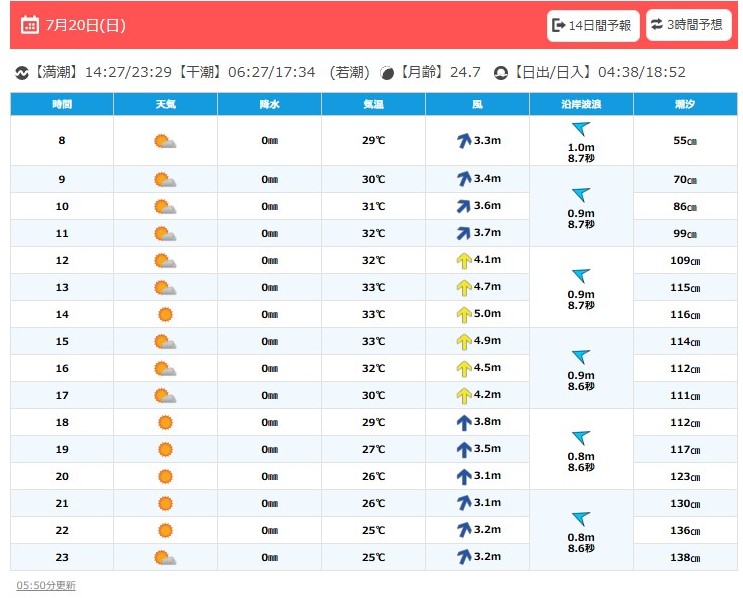Screen dimensions: 743x598
Task: Click the partly cloudy icon at 23時
Action: pos(165,558)
